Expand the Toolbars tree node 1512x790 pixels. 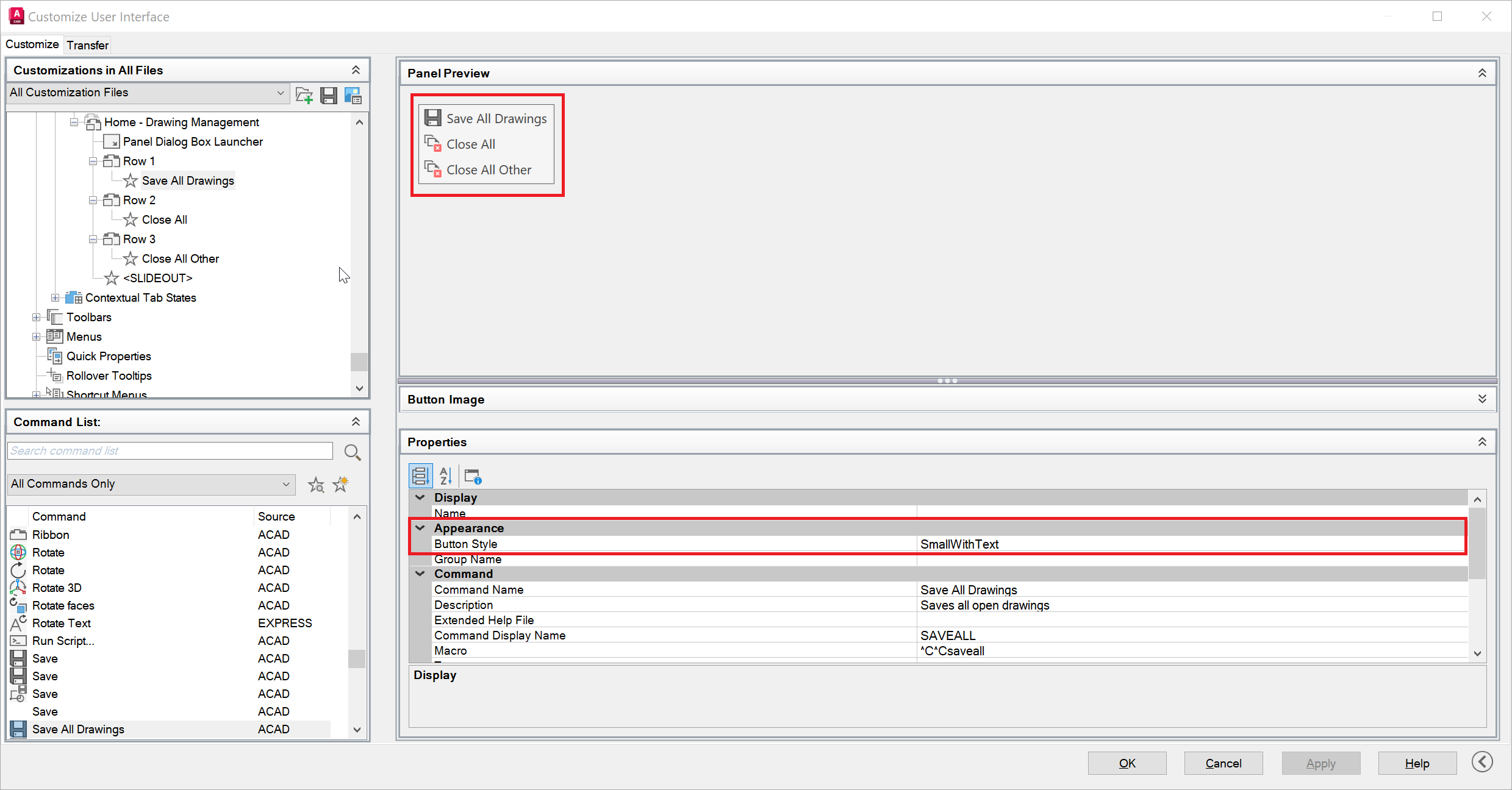coord(37,317)
